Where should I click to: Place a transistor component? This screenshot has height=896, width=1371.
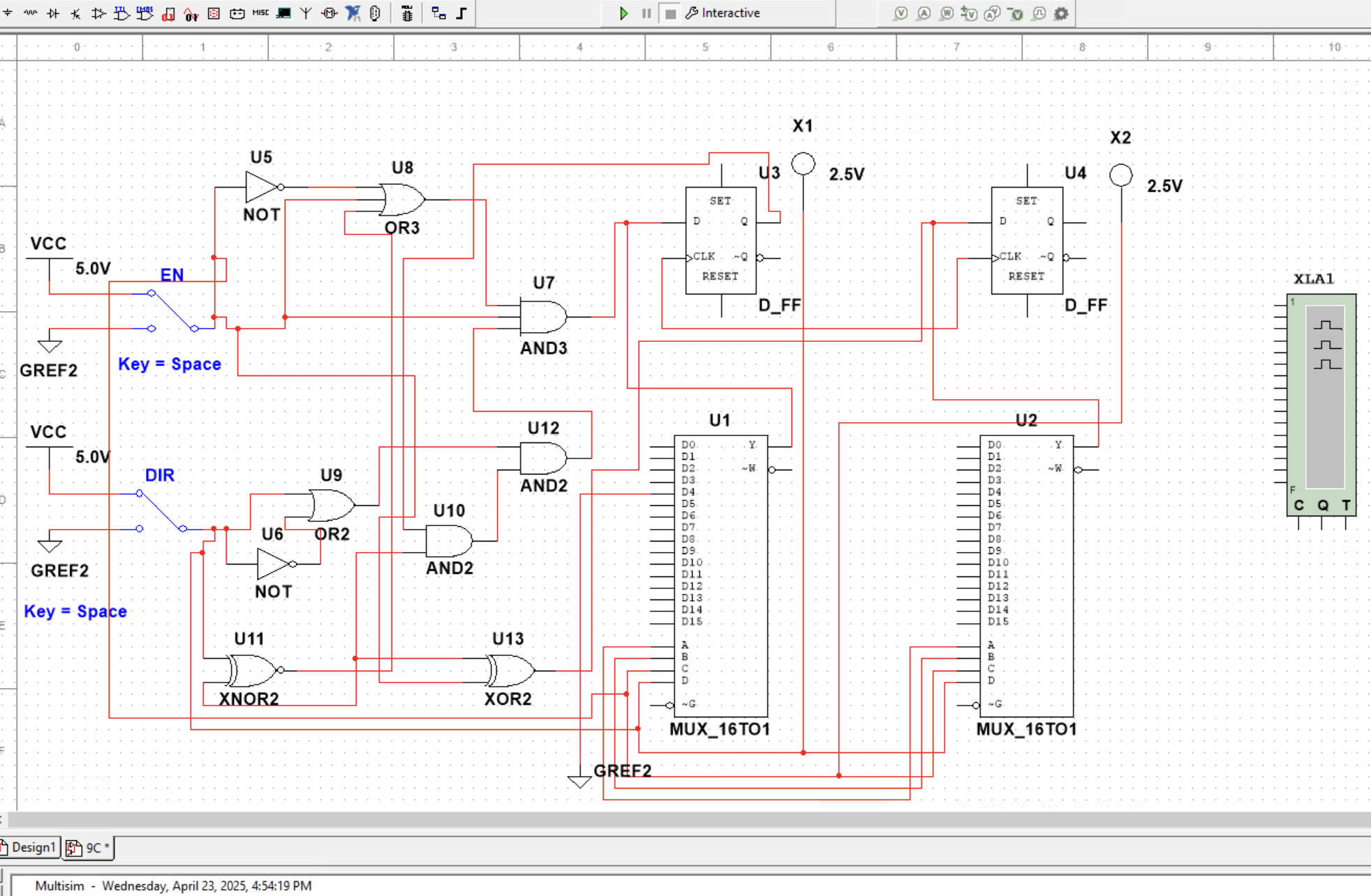click(x=76, y=13)
